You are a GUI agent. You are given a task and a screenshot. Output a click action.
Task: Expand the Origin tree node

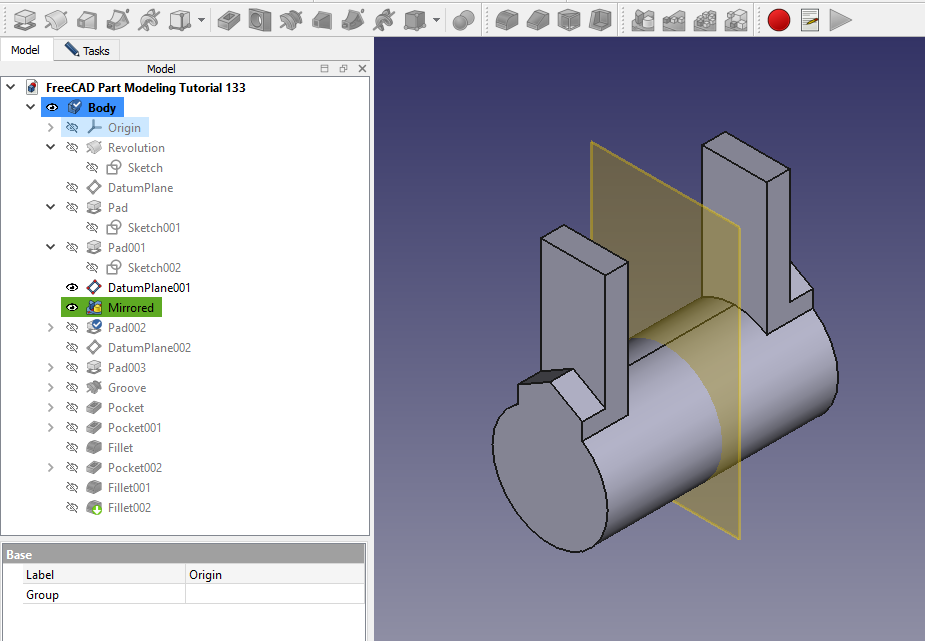(x=51, y=128)
